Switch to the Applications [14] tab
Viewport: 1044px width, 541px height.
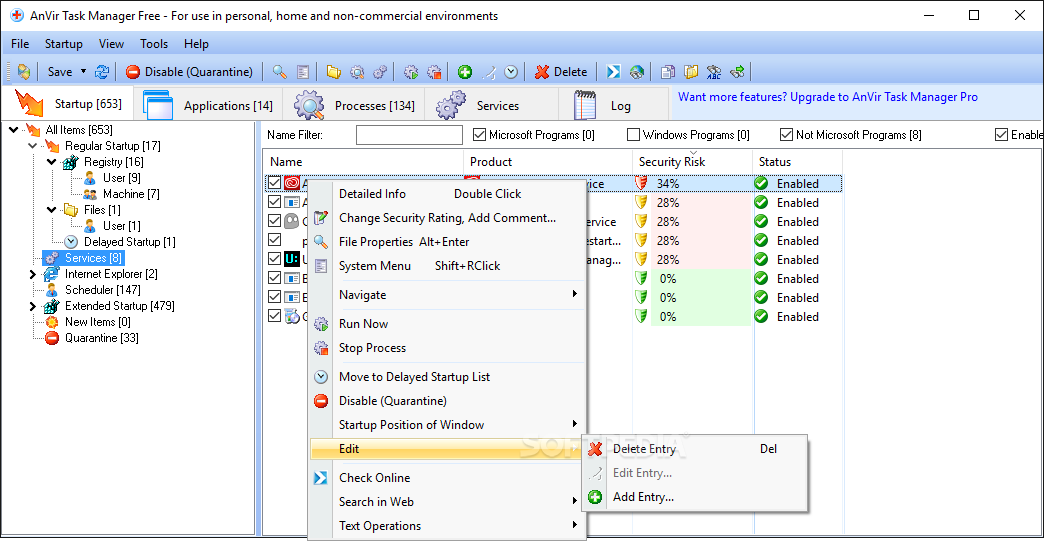(208, 105)
